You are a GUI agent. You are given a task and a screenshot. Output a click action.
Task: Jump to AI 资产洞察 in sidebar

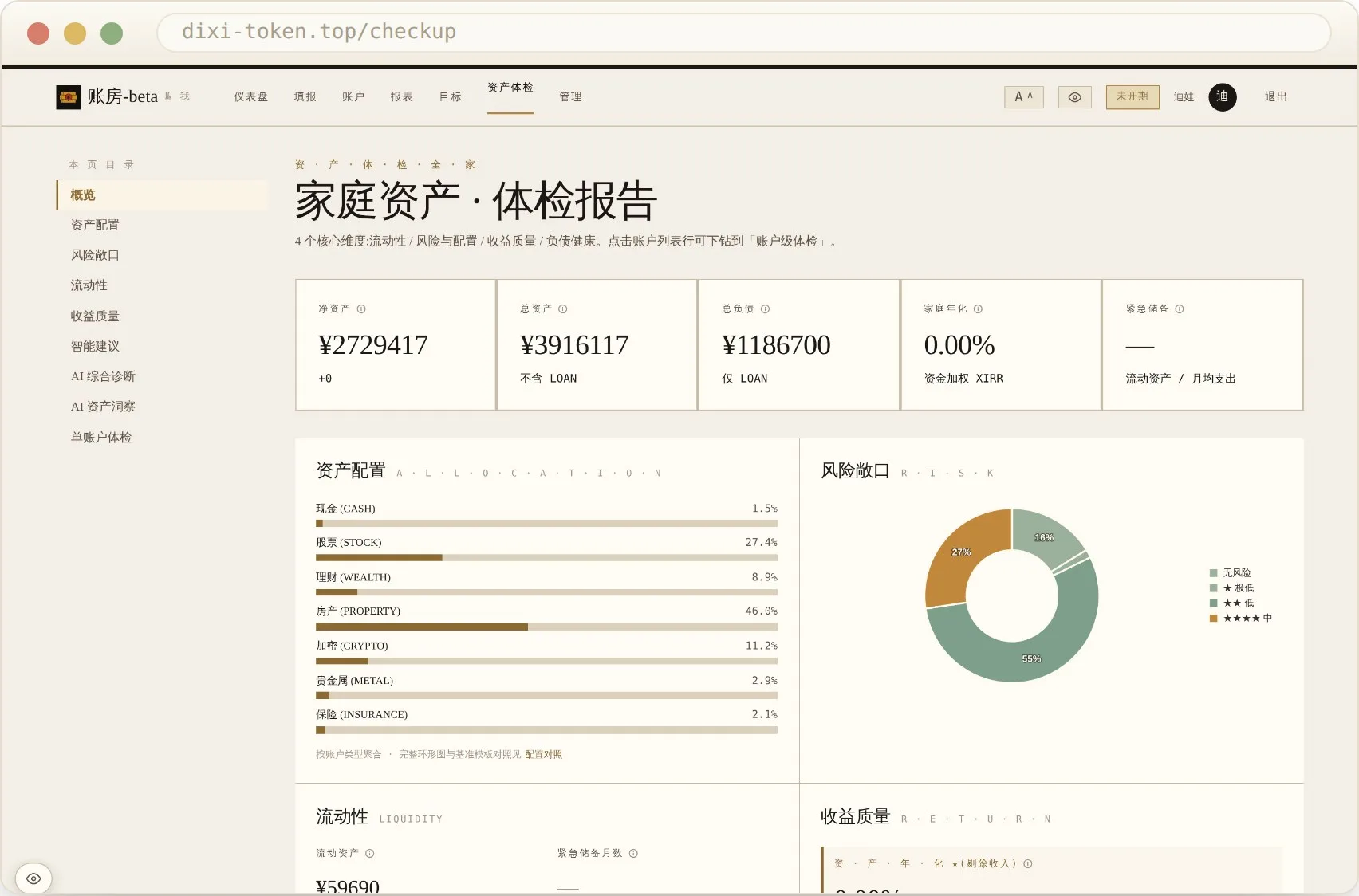coord(103,407)
